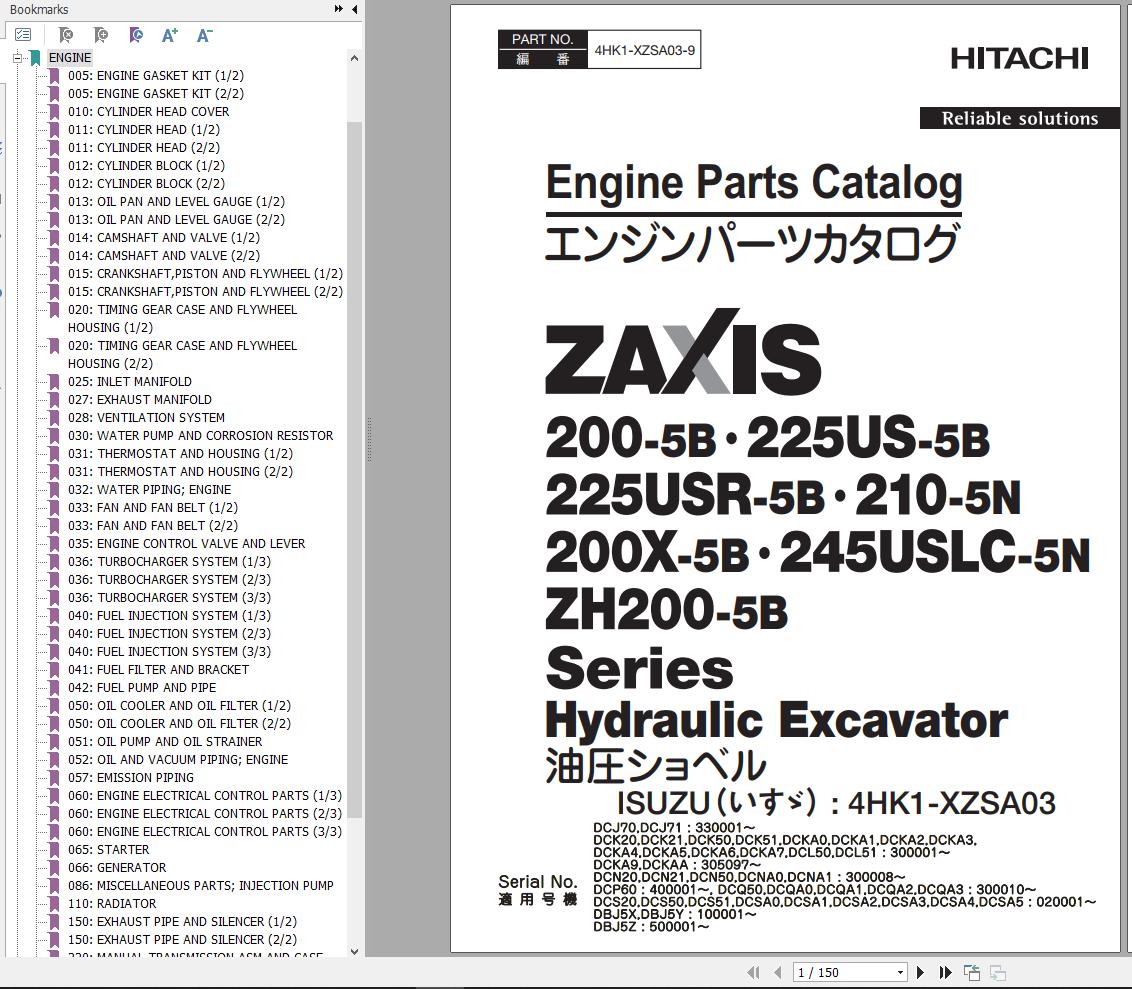Click purple bookmark icon beside 110: RADIATOR
1132x989 pixels.
(54, 904)
